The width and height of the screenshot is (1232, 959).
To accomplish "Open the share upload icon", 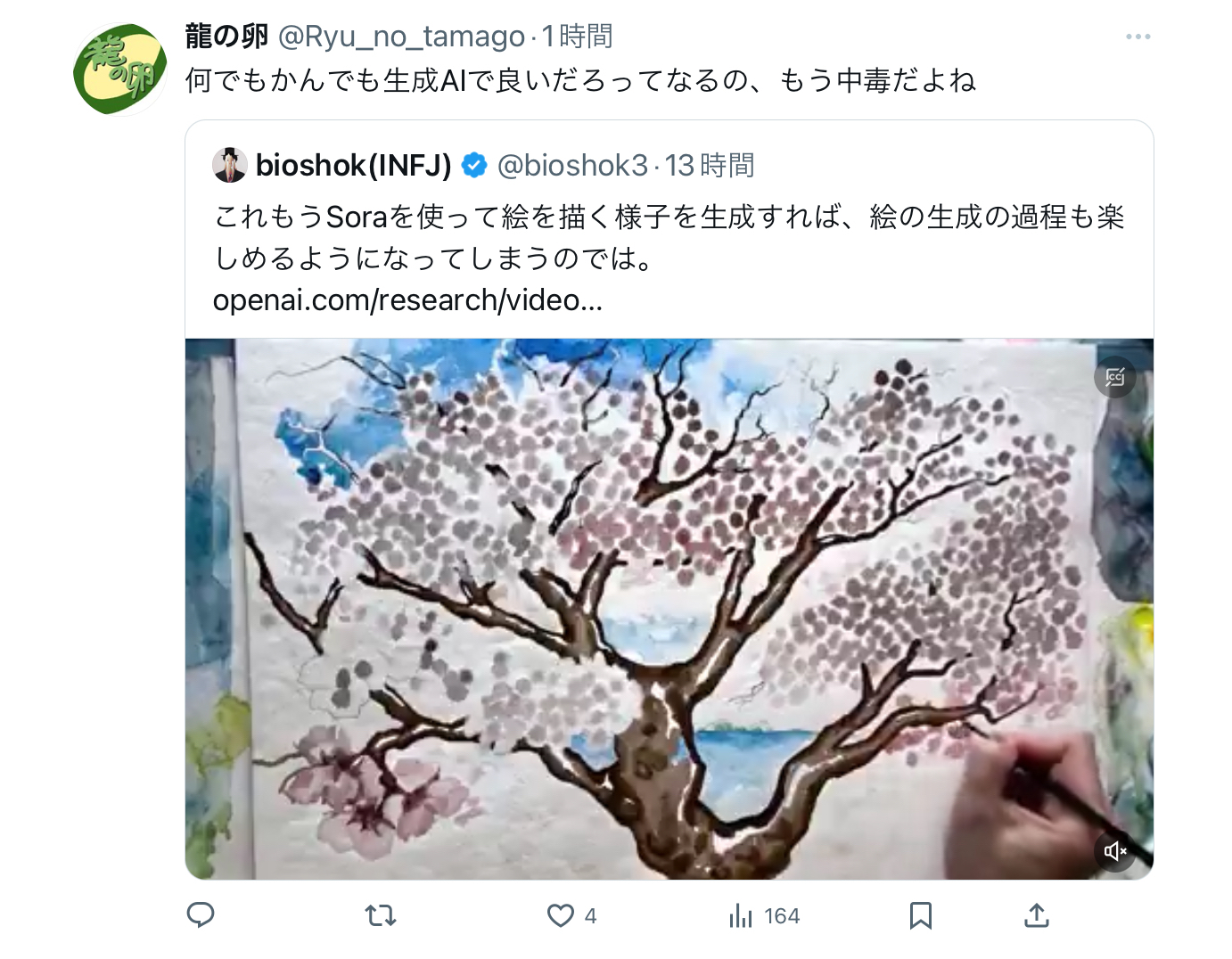I will click(1036, 915).
